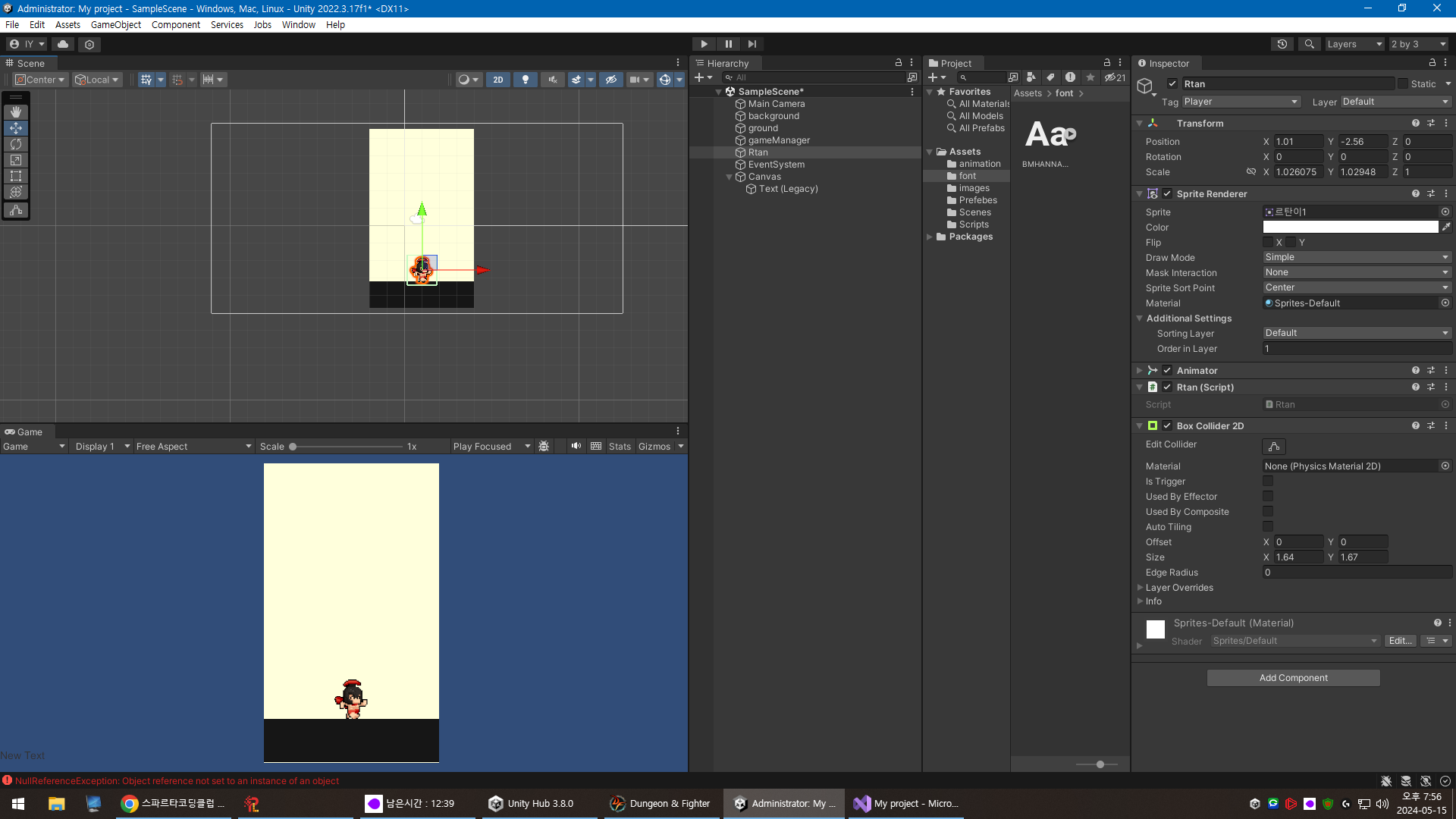Viewport: 1456px width, 819px height.
Task: Toggle Stats in Game view
Action: coord(620,446)
